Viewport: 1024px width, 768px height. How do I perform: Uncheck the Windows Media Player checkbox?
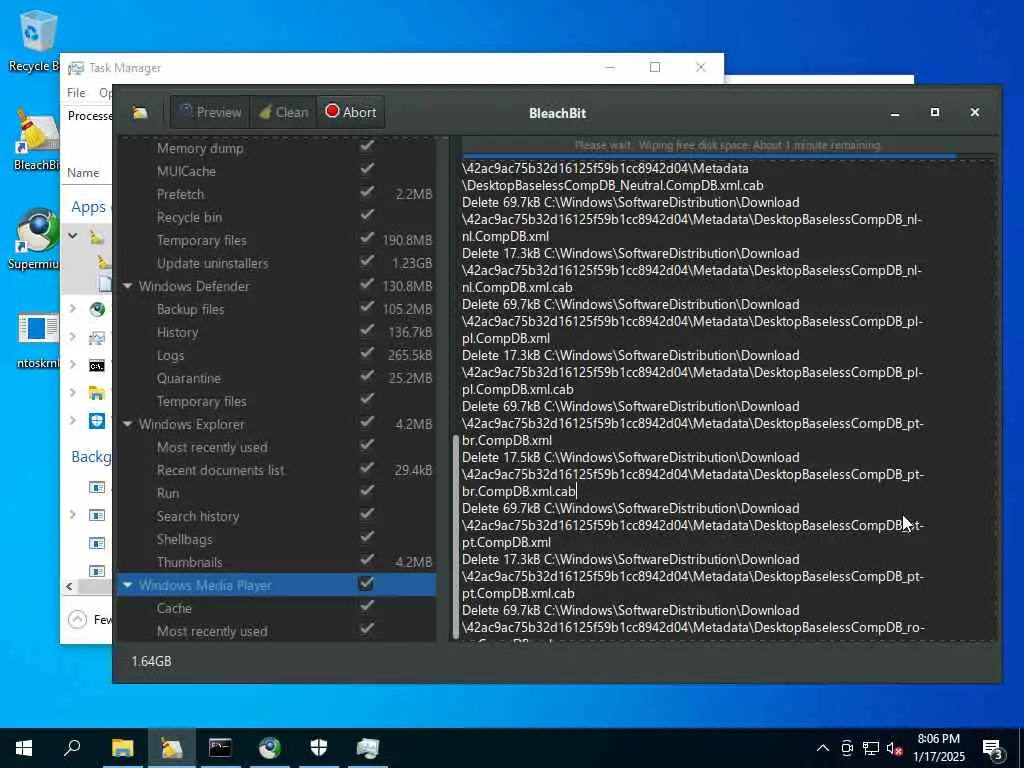366,583
